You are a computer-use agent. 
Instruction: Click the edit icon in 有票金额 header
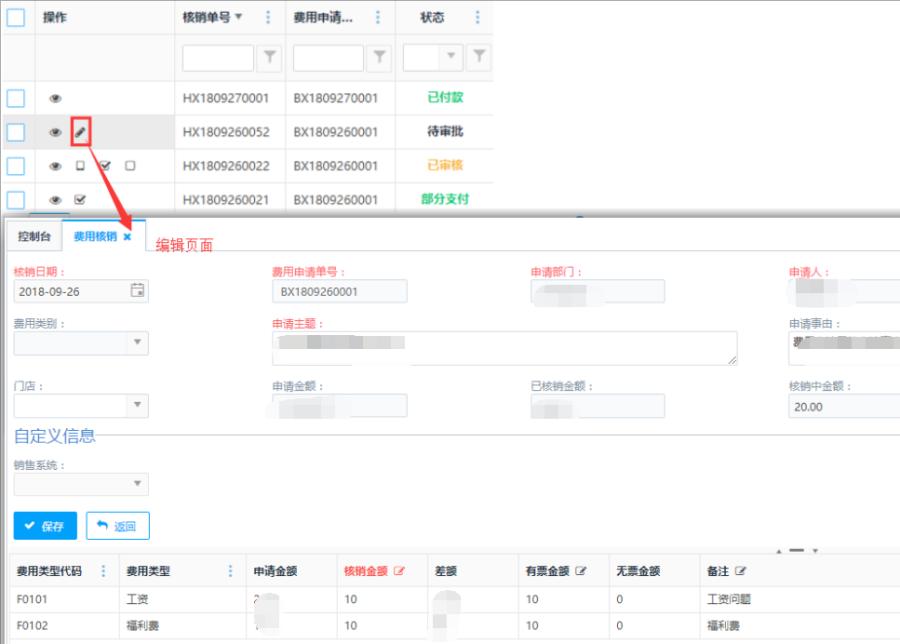tap(581, 571)
